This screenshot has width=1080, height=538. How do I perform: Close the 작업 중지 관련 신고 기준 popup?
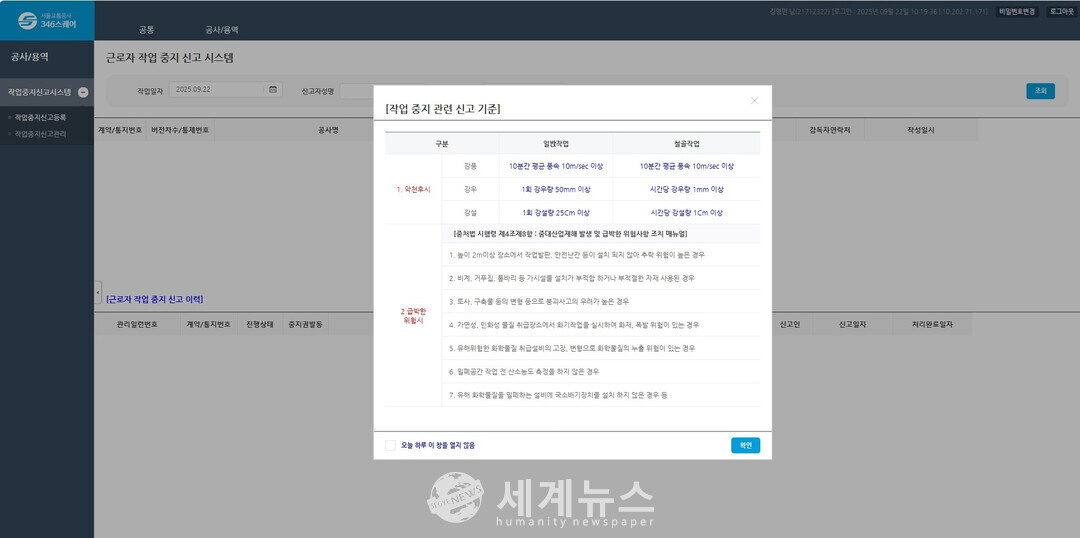point(754,100)
